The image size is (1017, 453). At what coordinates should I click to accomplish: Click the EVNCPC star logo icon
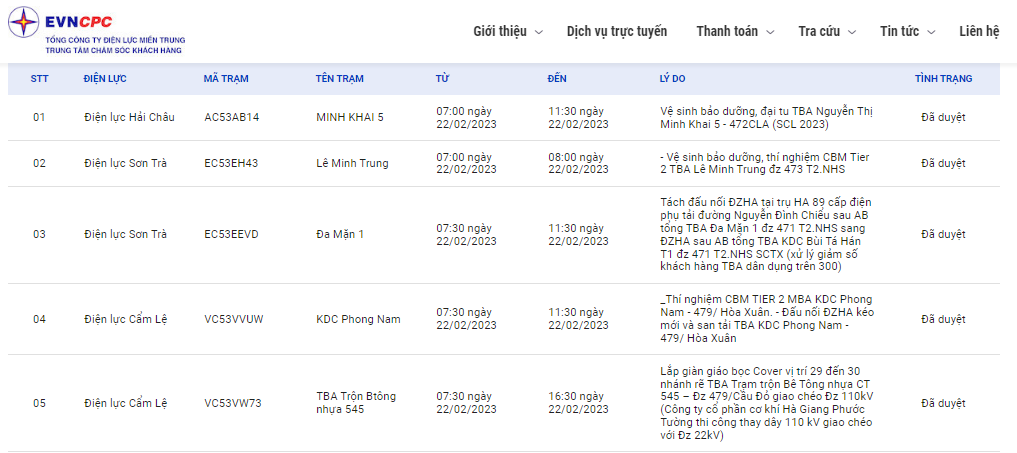pos(23,23)
